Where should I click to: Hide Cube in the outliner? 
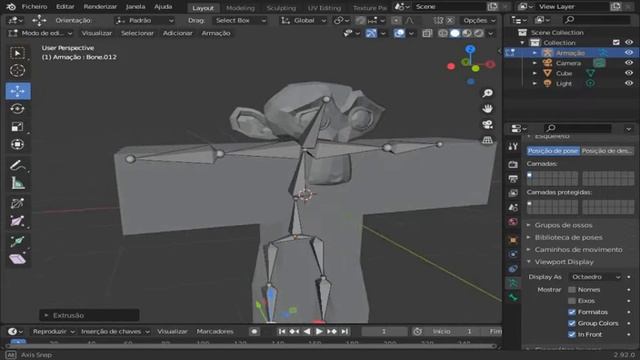tap(629, 73)
